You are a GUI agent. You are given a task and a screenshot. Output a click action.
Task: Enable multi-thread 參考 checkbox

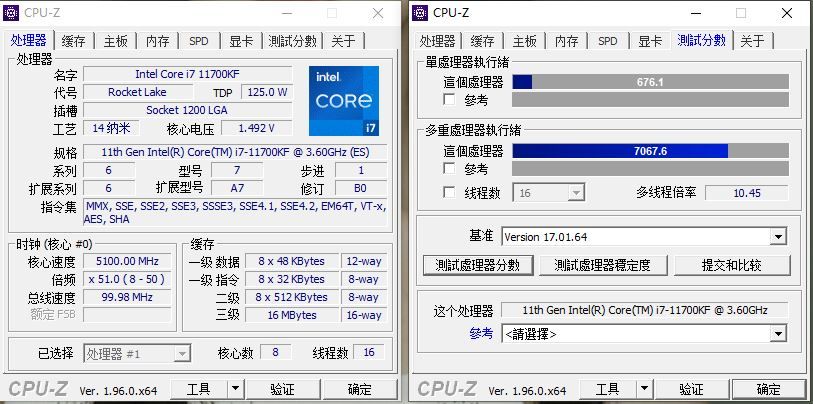click(x=450, y=168)
